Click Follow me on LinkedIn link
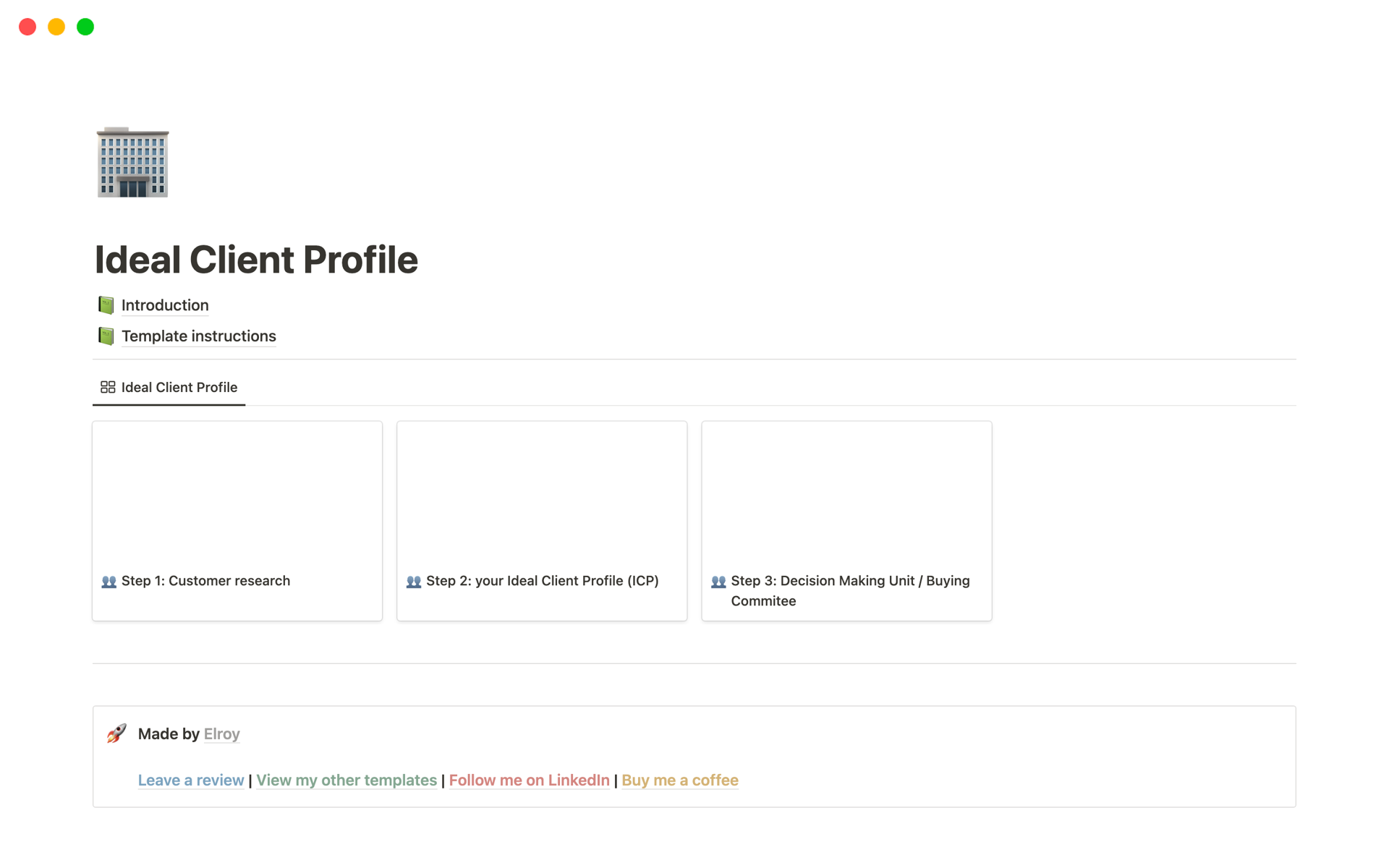1389x868 pixels. [529, 780]
